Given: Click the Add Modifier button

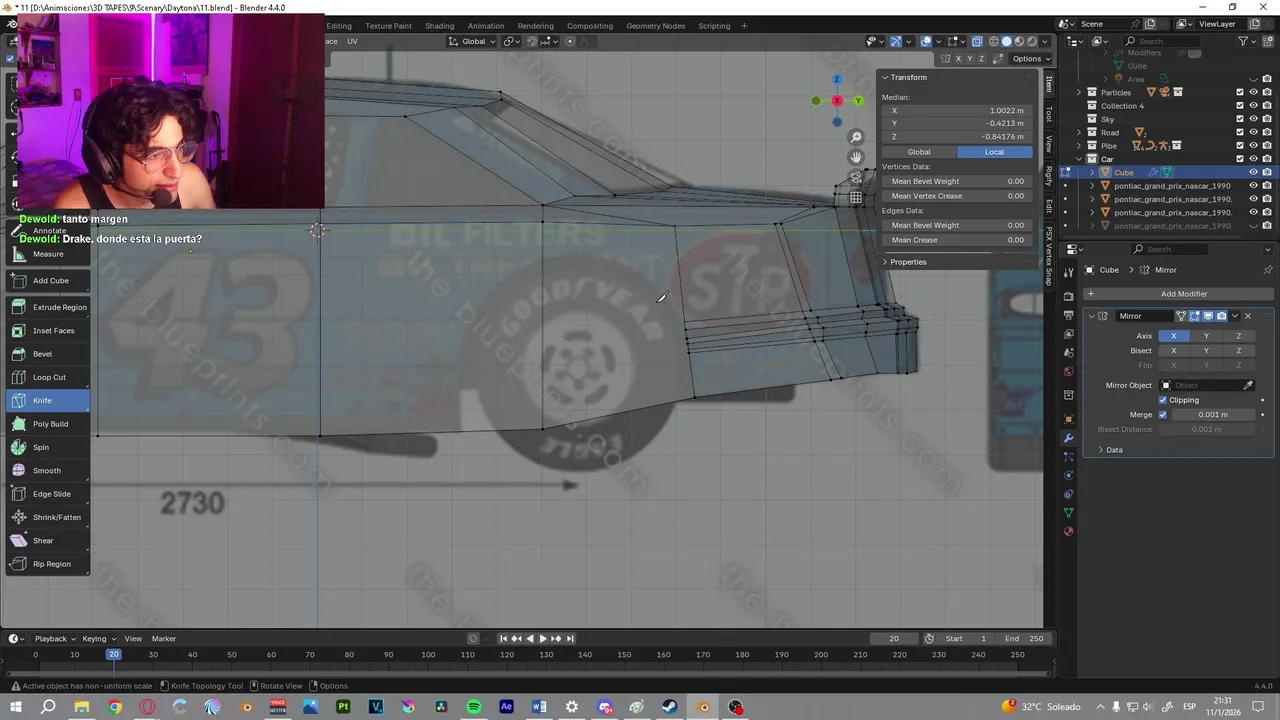Looking at the screenshot, I should pyautogui.click(x=1178, y=294).
